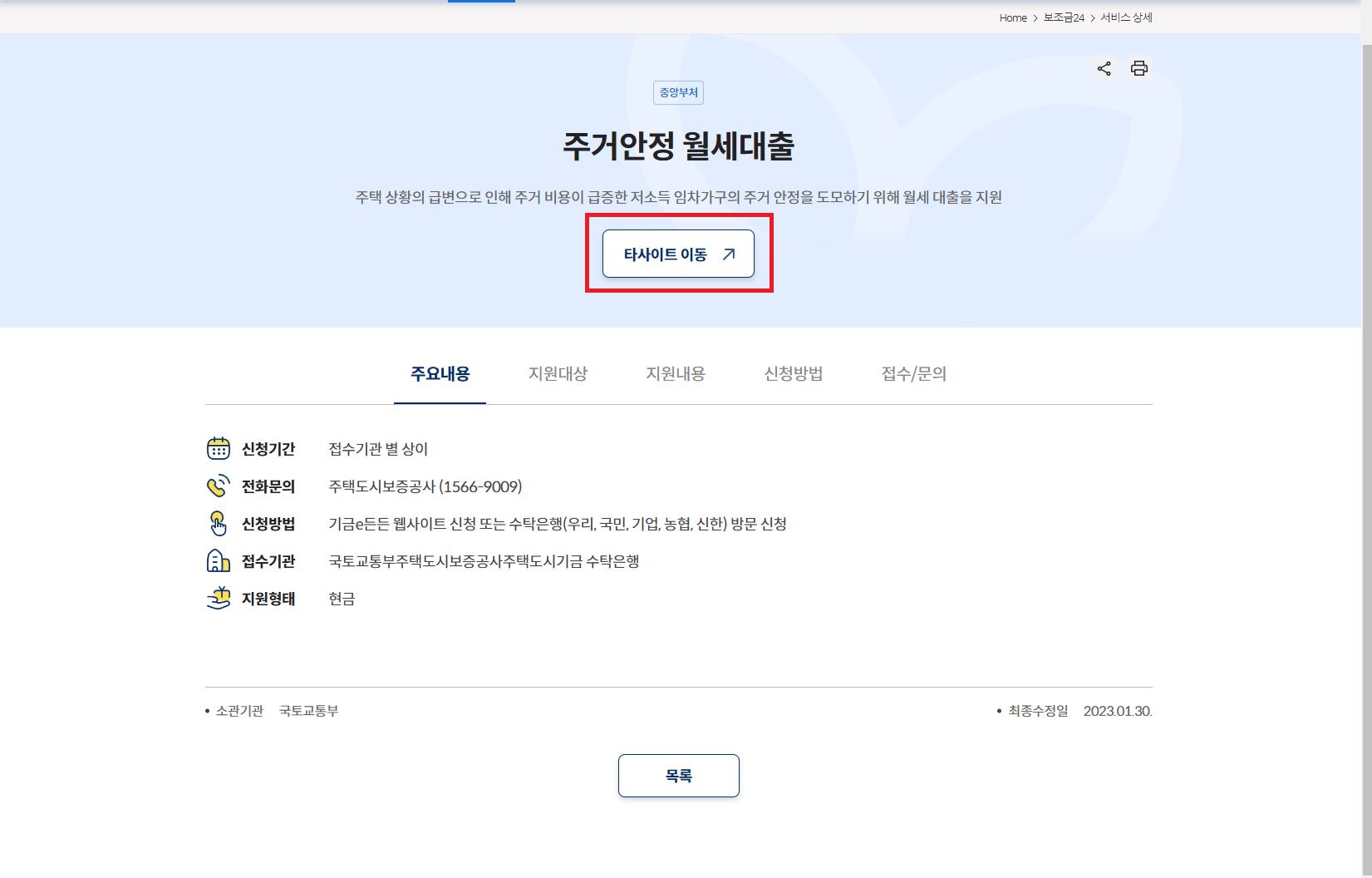
Task: Click the calendar icon beside 신청기간
Action: pos(218,449)
